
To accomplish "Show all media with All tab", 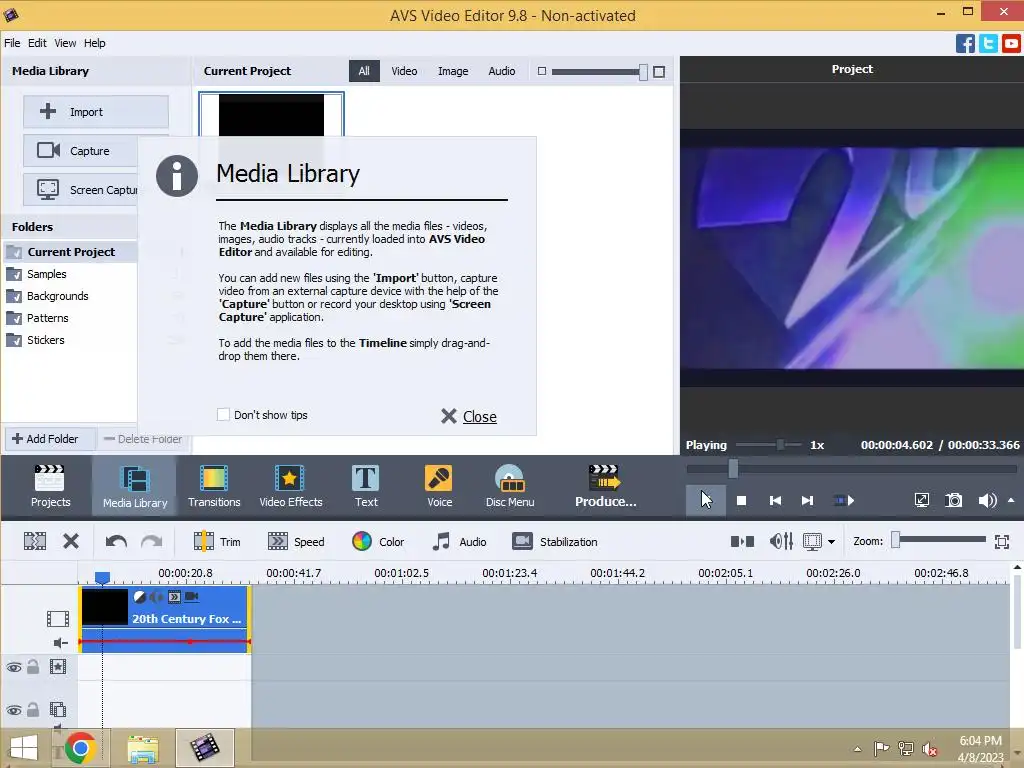I will click(364, 71).
